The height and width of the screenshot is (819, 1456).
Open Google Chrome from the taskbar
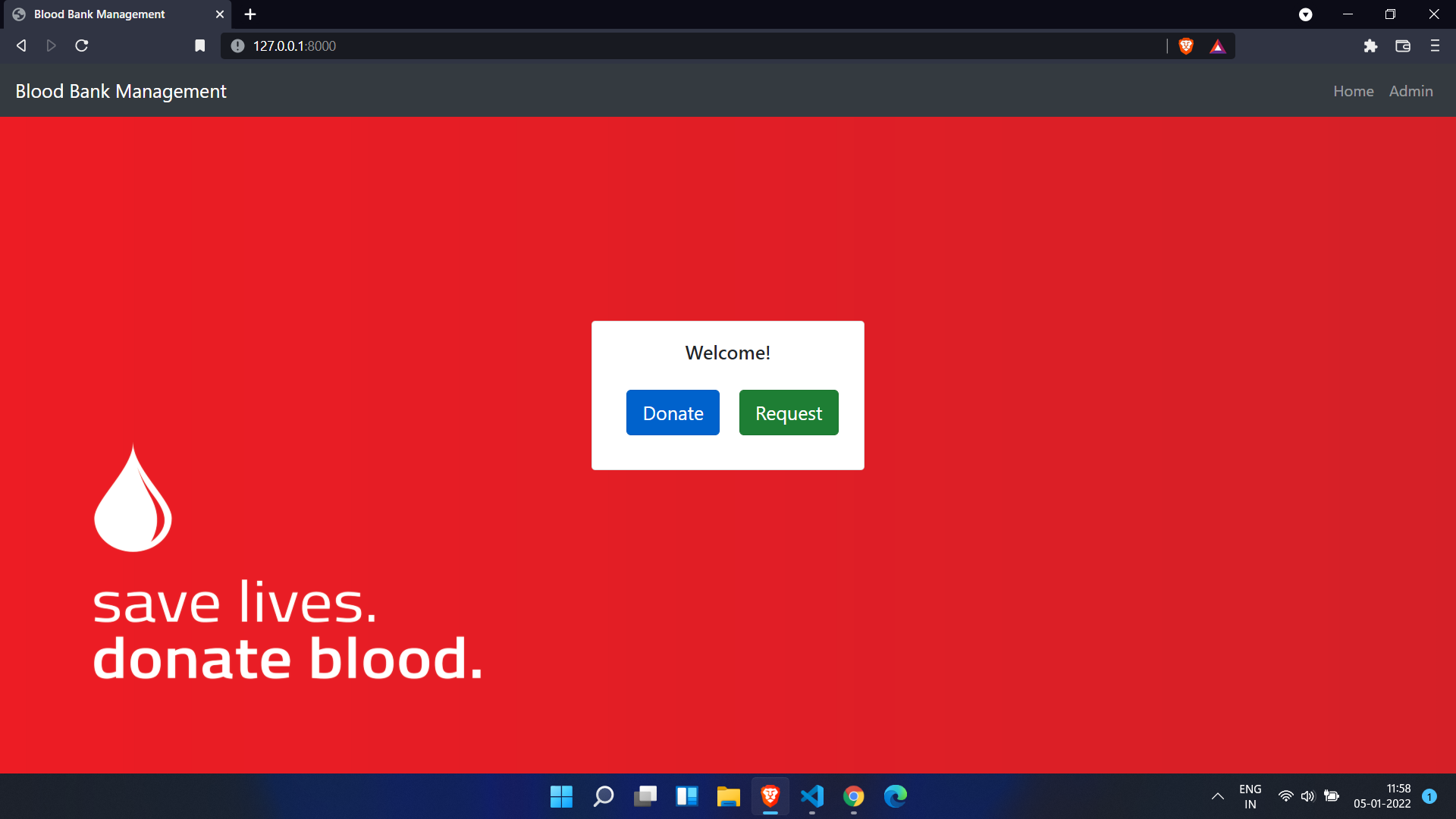pos(853,796)
